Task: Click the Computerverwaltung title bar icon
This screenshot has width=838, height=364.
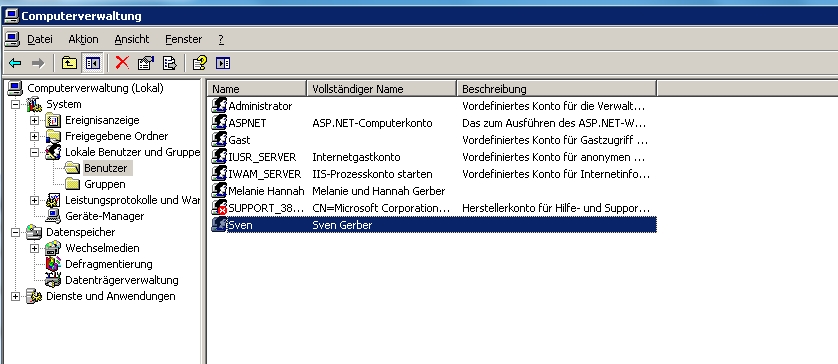Action: pyautogui.click(x=11, y=16)
